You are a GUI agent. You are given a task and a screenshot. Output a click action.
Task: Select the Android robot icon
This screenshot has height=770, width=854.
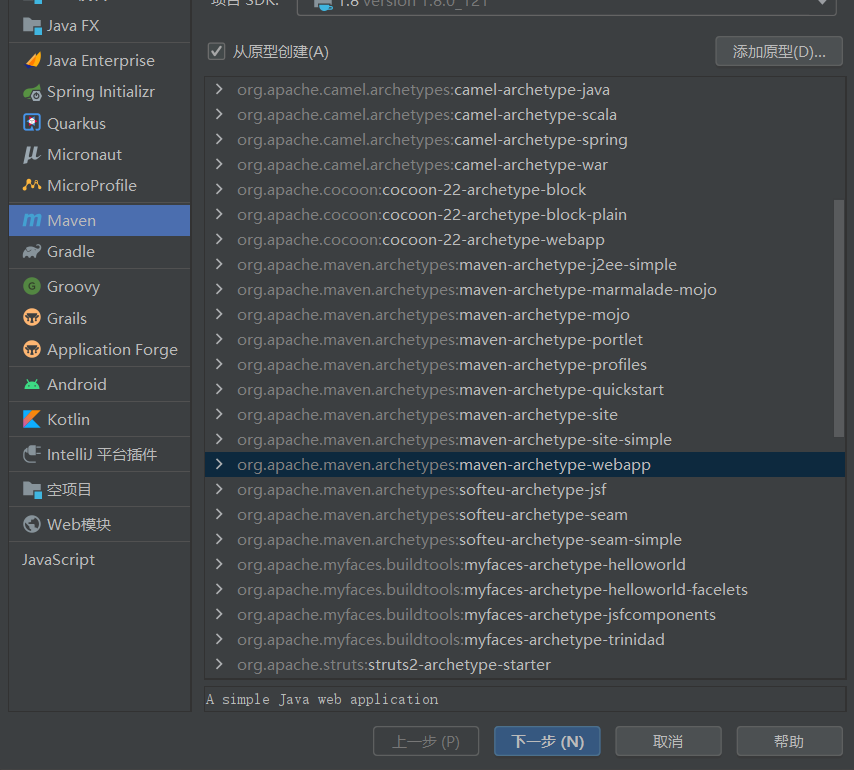32,384
